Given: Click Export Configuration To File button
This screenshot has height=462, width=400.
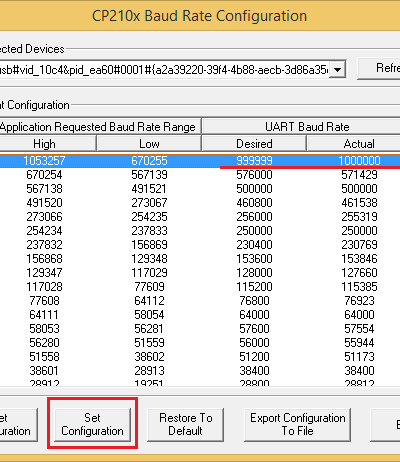Looking at the screenshot, I should pyautogui.click(x=297, y=424).
